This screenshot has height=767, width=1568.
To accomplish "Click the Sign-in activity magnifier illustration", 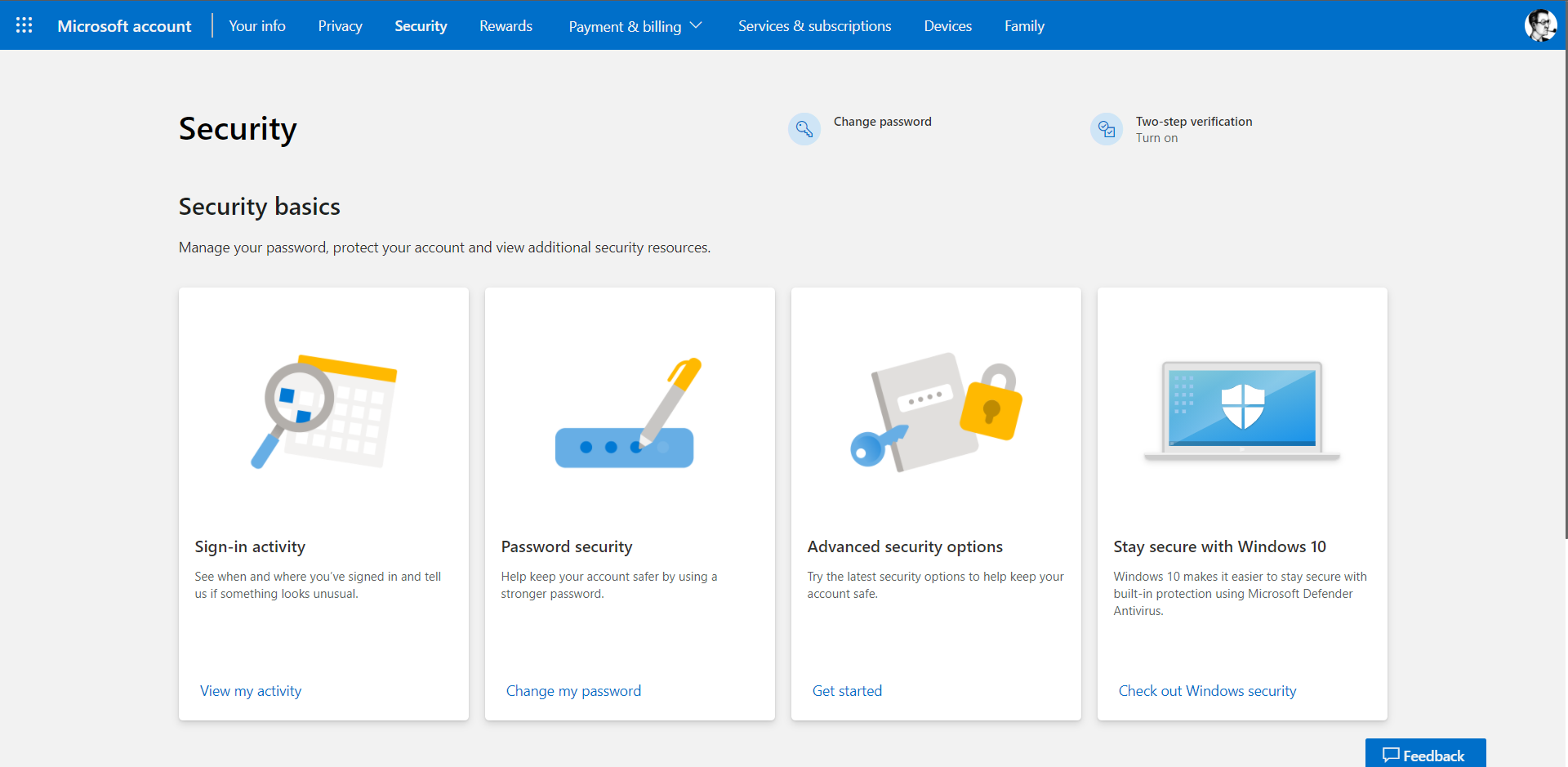I will [323, 412].
